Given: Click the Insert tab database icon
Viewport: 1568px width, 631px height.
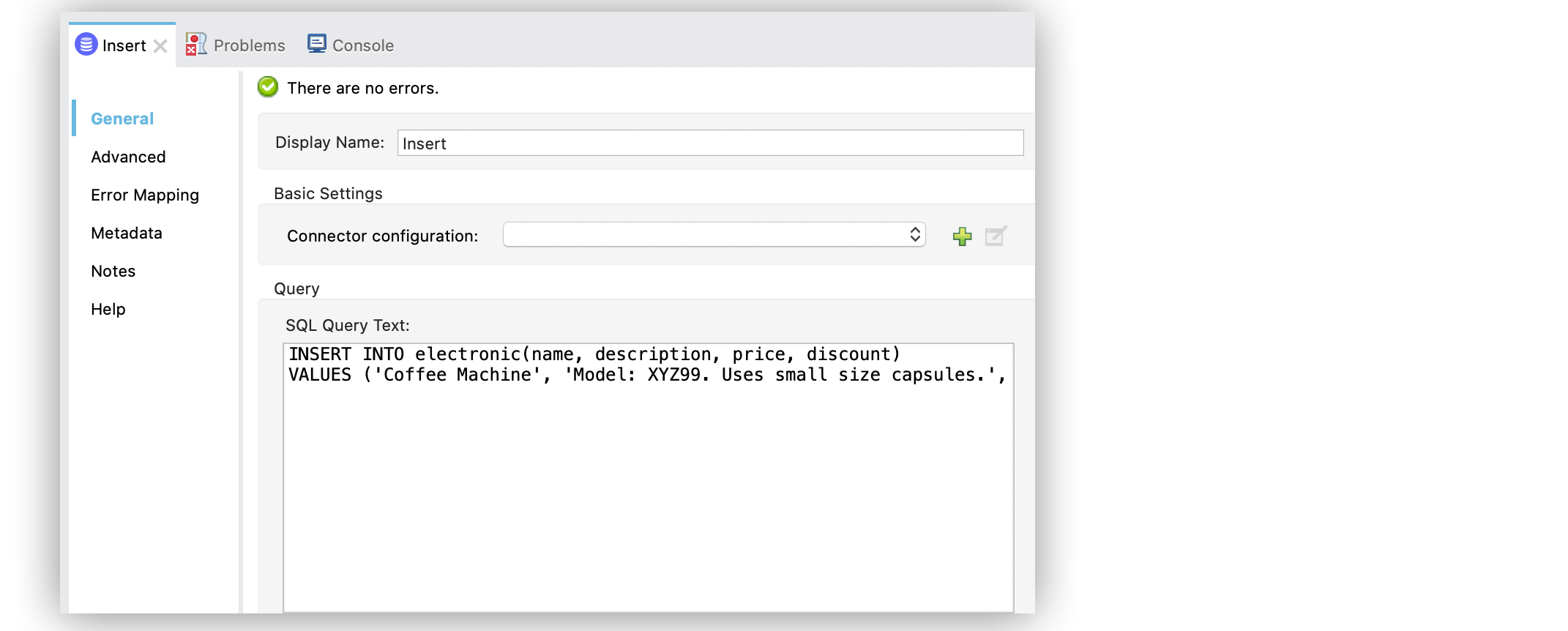Looking at the screenshot, I should (86, 45).
